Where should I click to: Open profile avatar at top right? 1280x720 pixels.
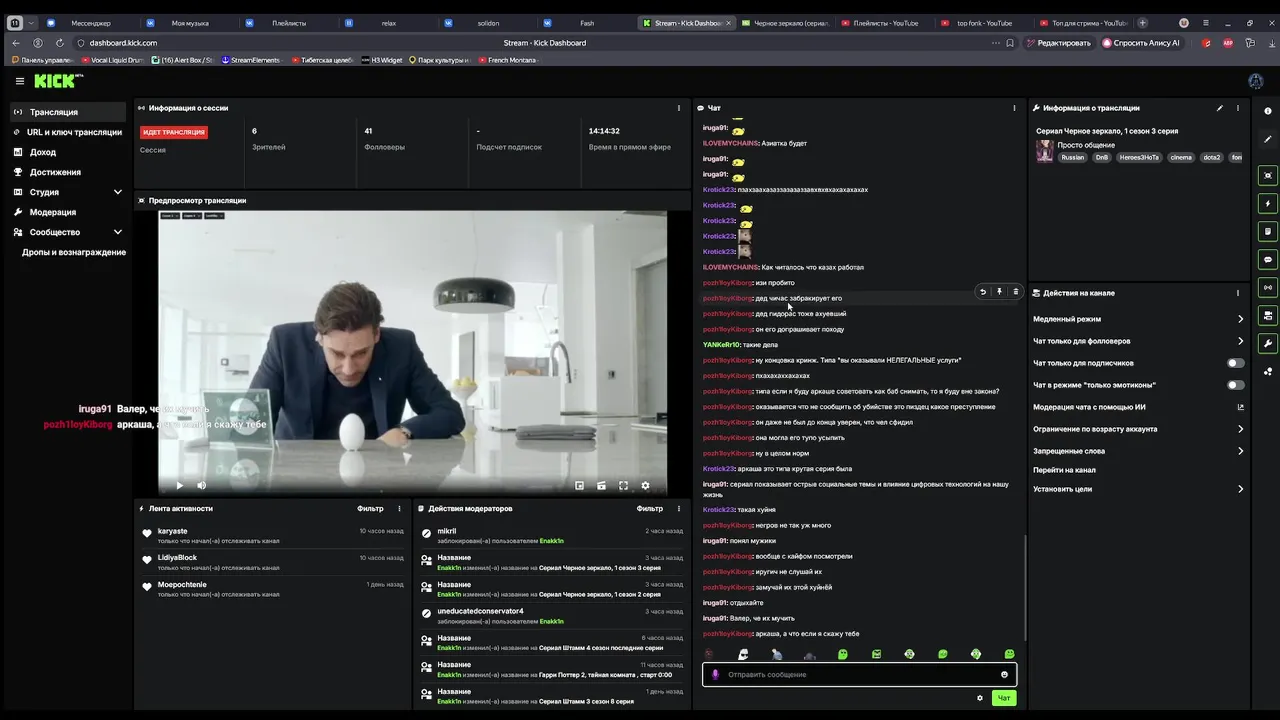[1256, 81]
